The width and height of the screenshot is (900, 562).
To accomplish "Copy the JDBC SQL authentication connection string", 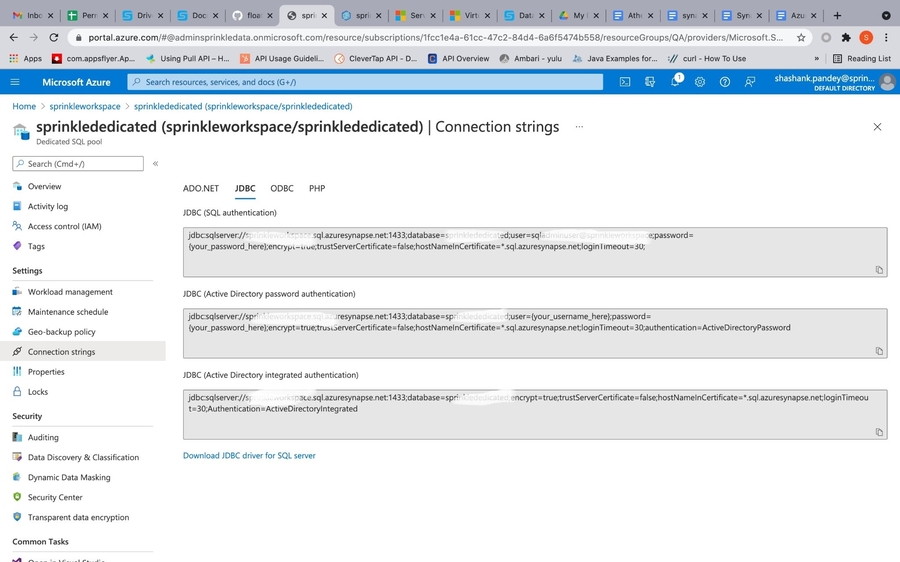I will (x=879, y=270).
